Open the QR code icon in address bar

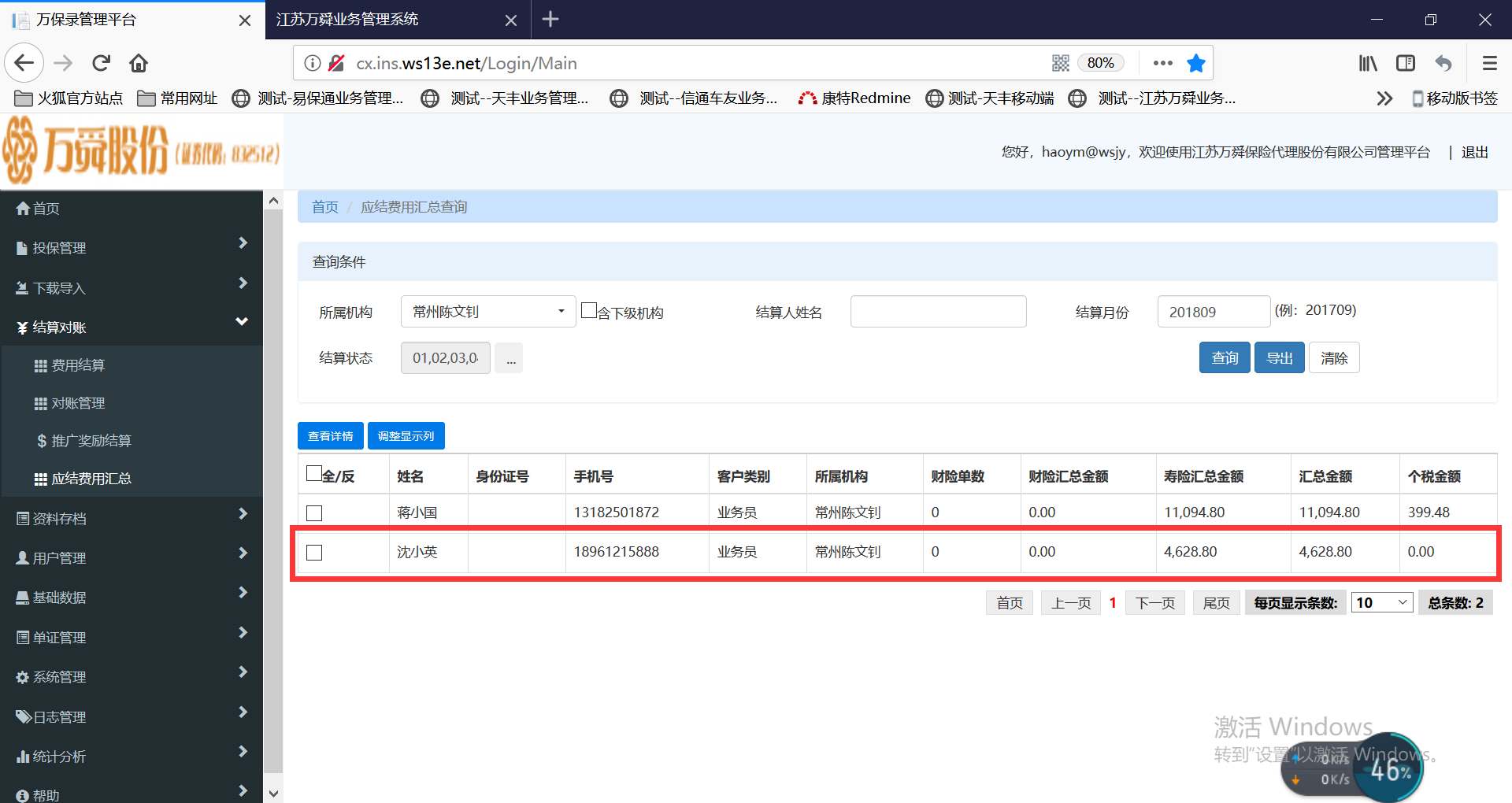[x=1060, y=63]
